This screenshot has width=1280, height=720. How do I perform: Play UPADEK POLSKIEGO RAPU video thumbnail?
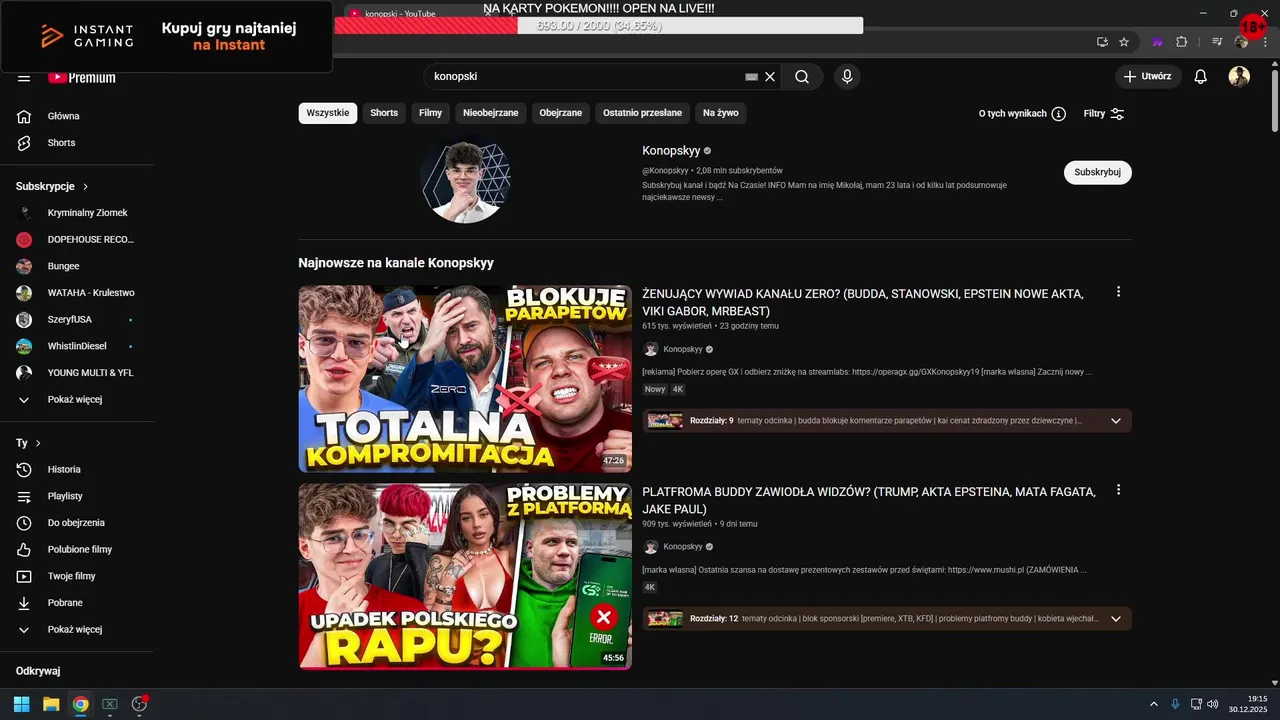pos(465,577)
